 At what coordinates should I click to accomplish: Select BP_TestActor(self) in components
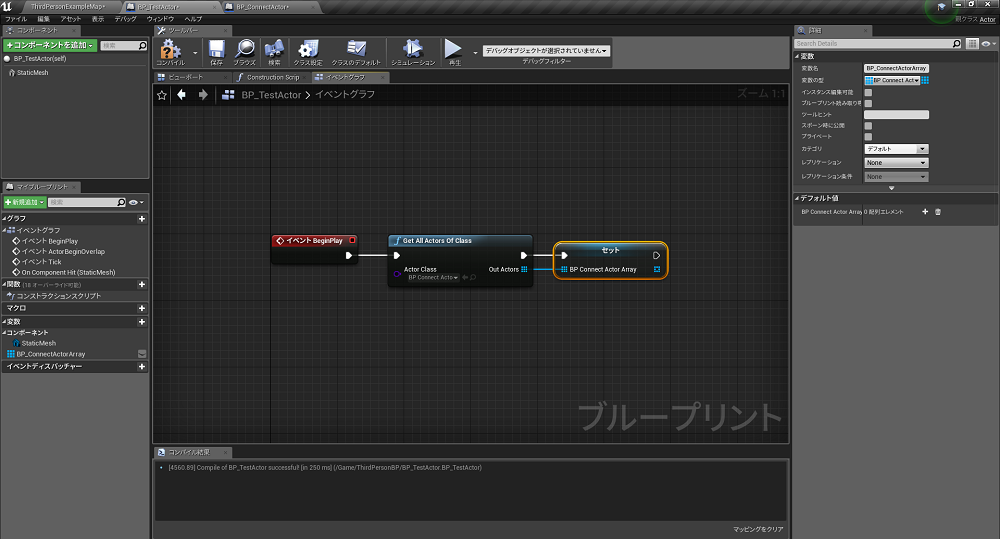[40, 59]
